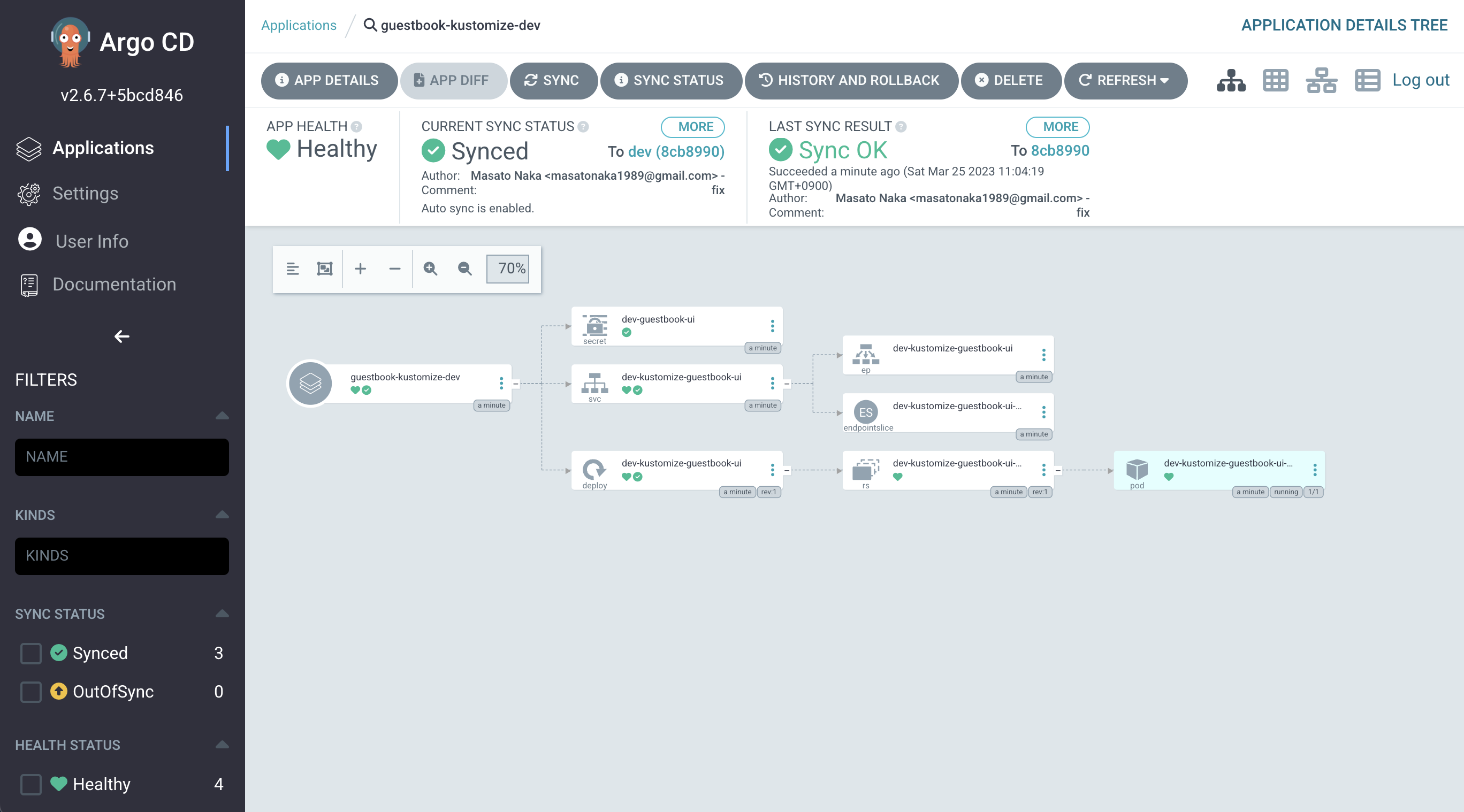This screenshot has height=812, width=1464.
Task: Open kebab menu of secret dev-guestbook-ui node
Action: [x=772, y=326]
